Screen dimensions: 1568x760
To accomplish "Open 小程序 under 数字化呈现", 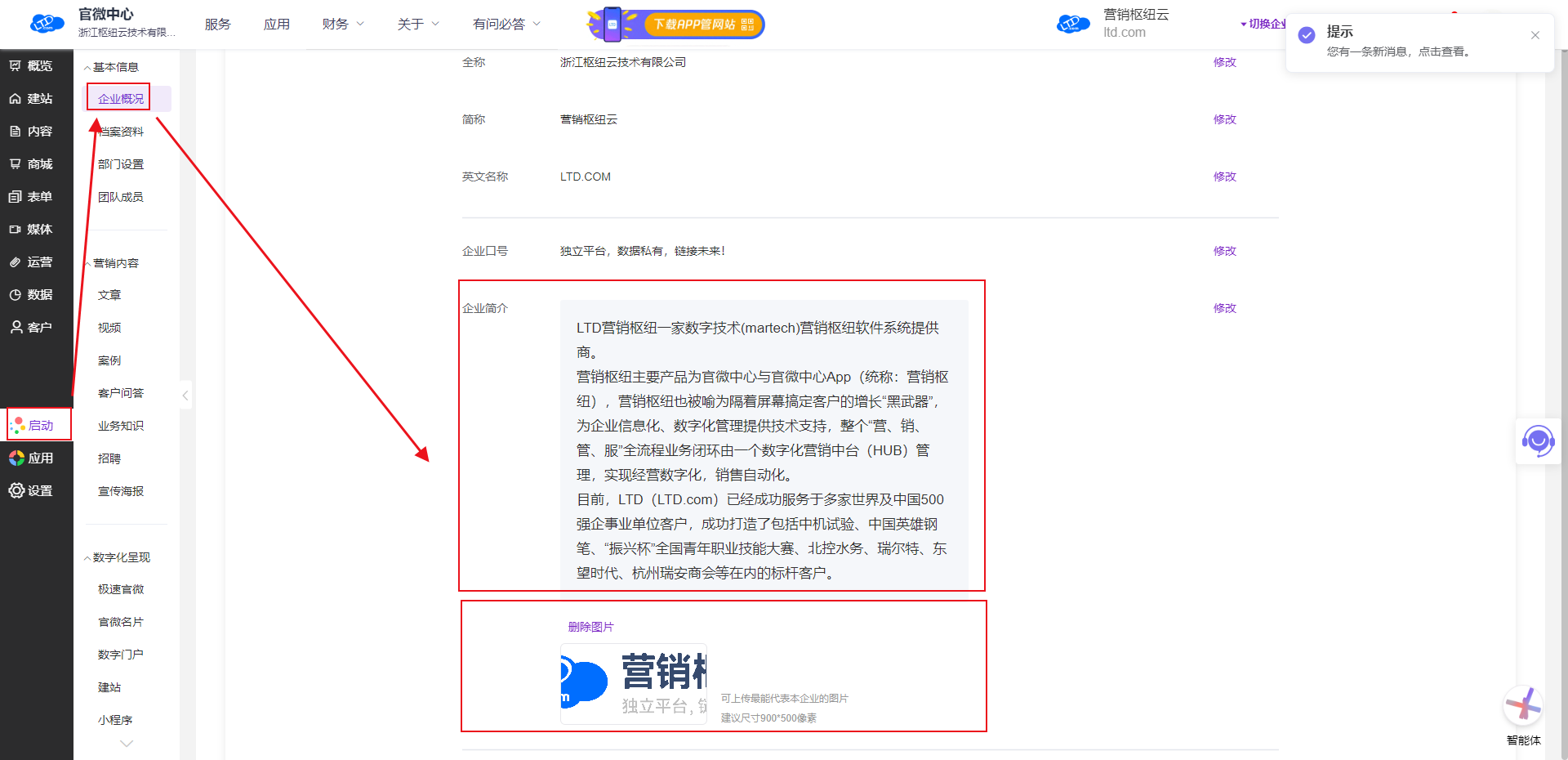I will click(115, 720).
